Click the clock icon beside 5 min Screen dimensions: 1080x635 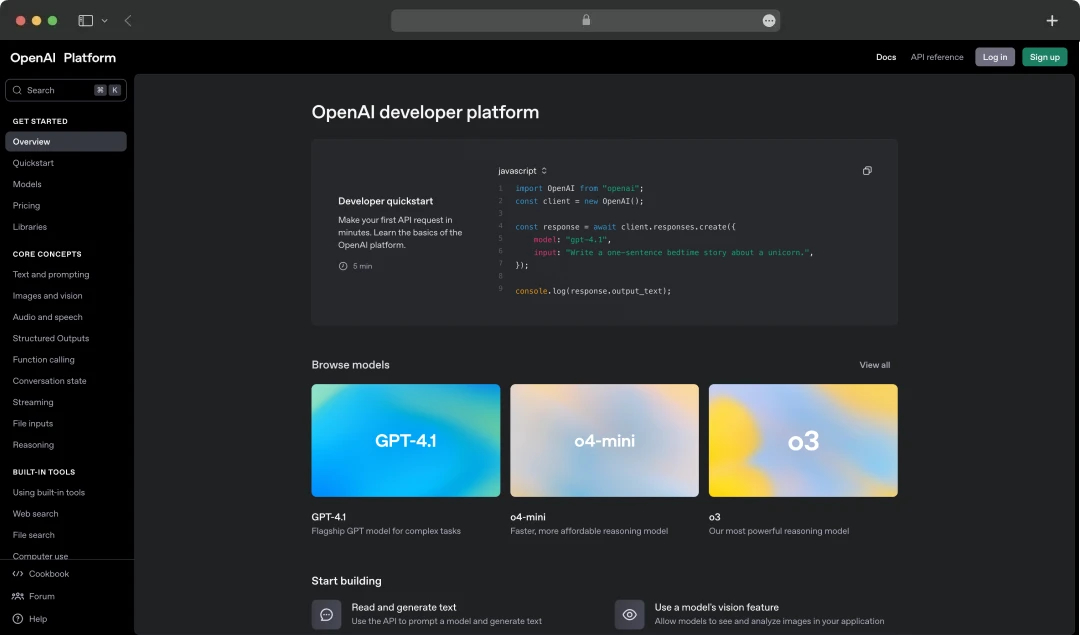[x=342, y=266]
